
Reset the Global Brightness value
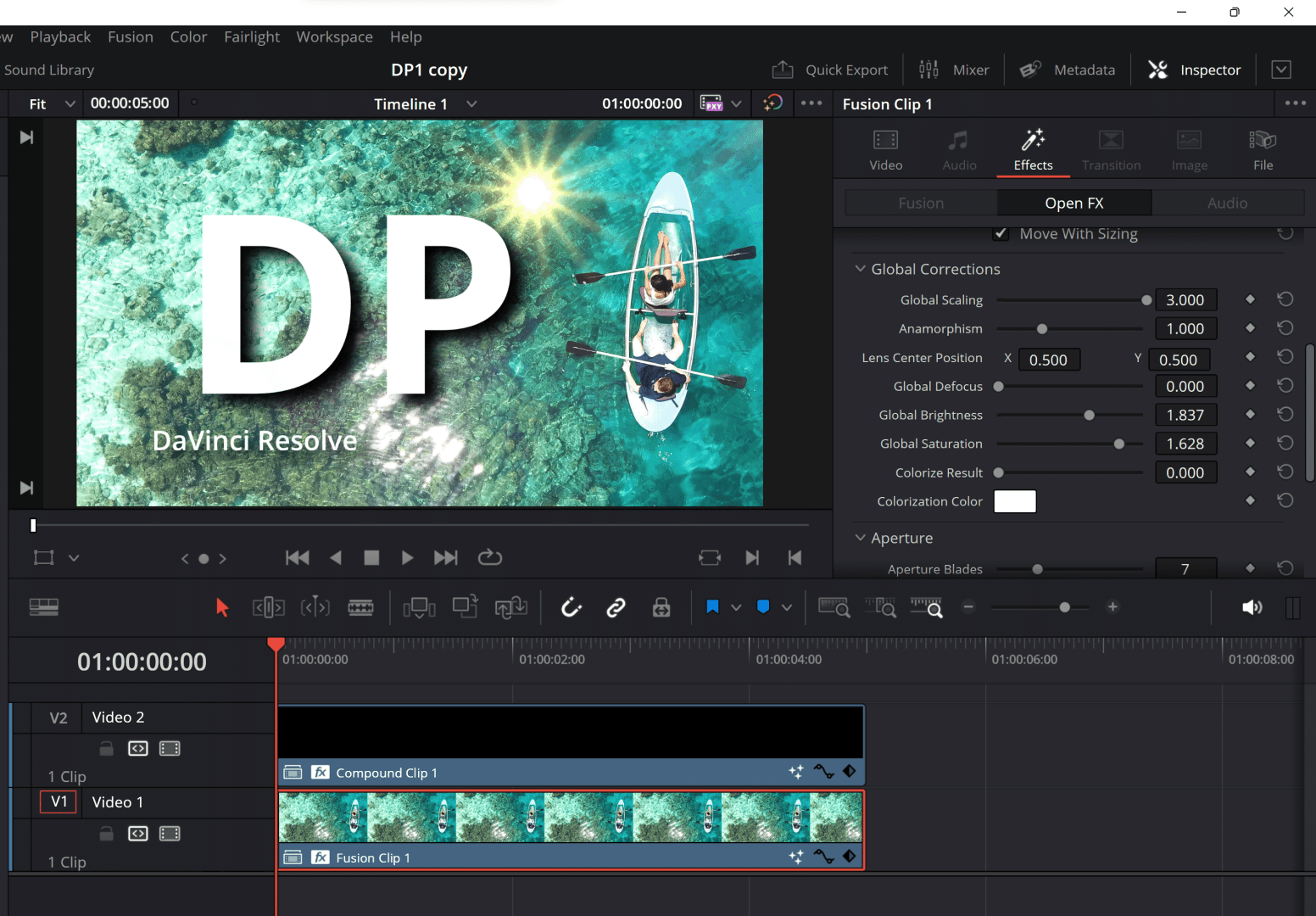tap(1285, 414)
